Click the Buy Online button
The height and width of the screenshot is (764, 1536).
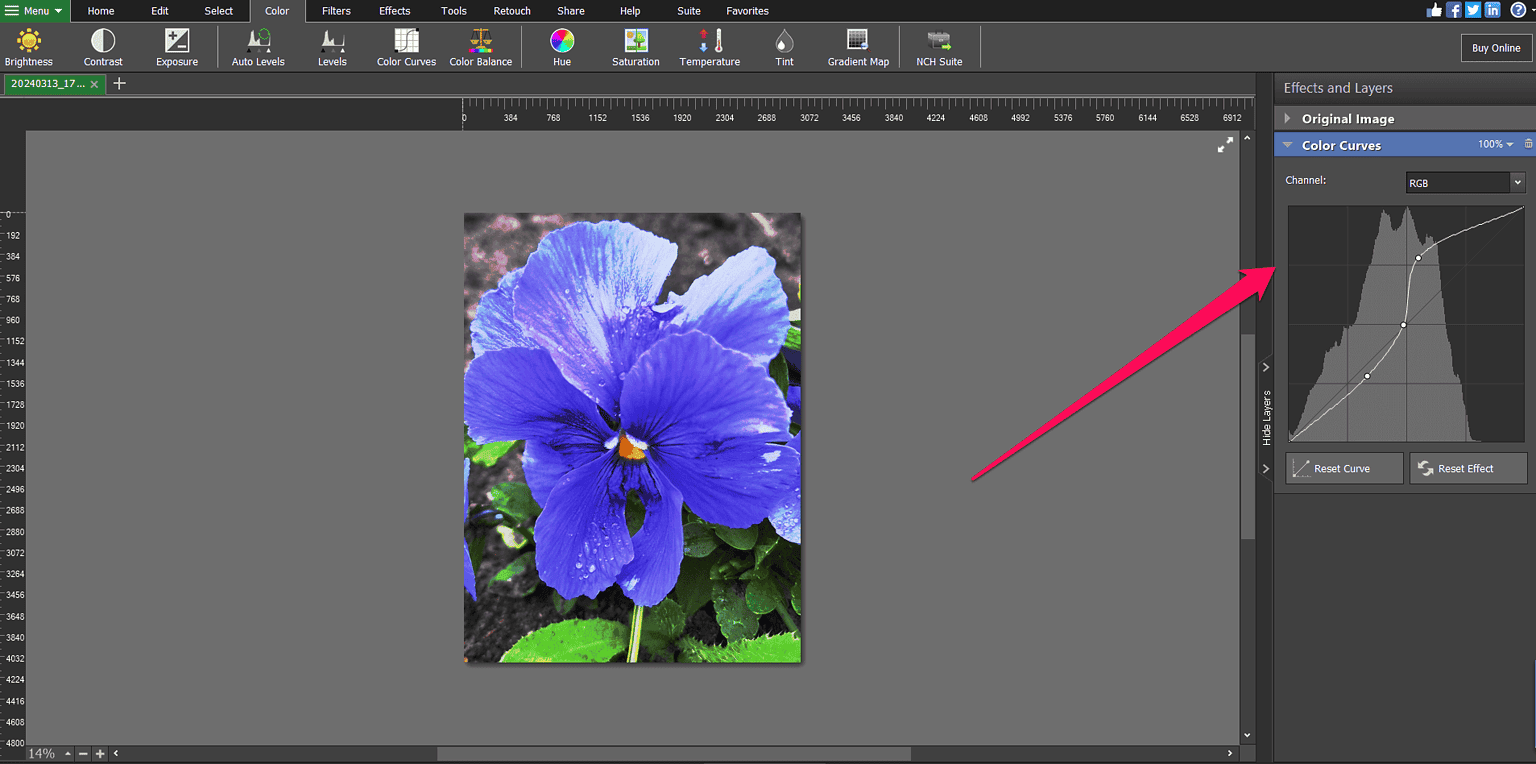click(x=1495, y=47)
